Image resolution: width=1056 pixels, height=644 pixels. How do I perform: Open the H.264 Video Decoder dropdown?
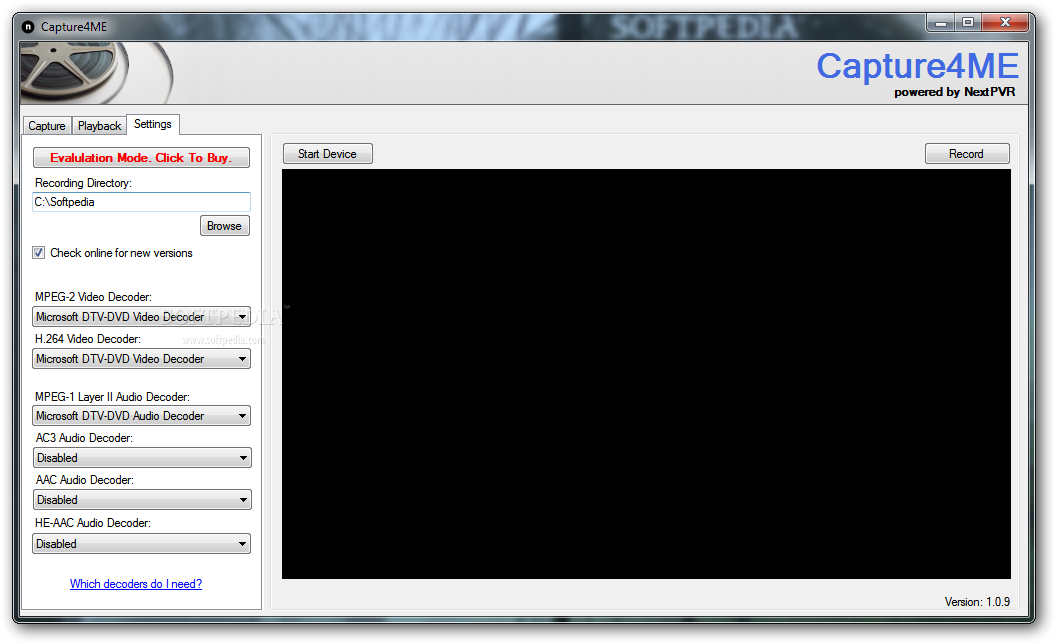[141, 358]
